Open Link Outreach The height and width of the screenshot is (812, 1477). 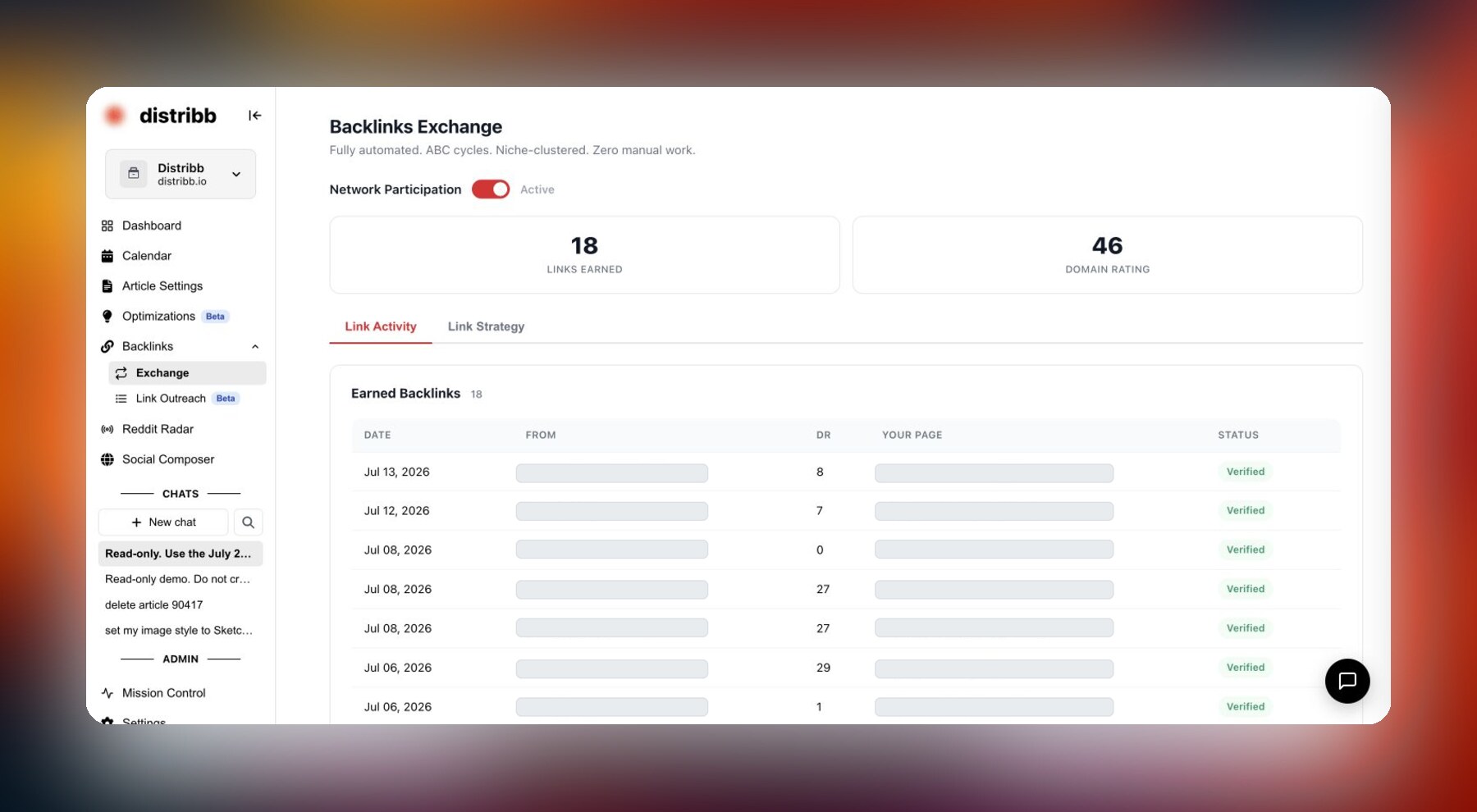[x=171, y=399]
